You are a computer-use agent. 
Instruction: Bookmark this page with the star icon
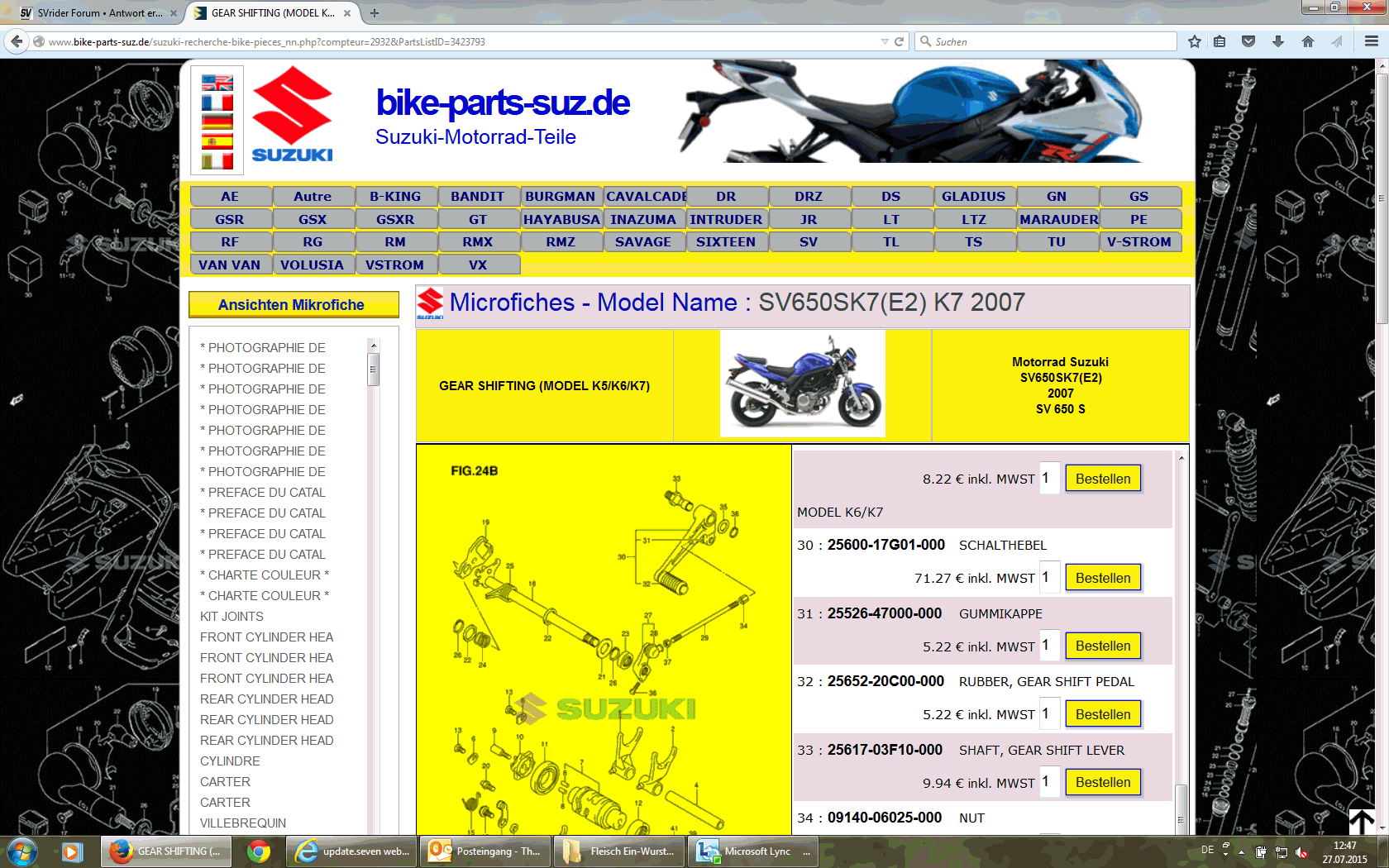pos(1194,41)
